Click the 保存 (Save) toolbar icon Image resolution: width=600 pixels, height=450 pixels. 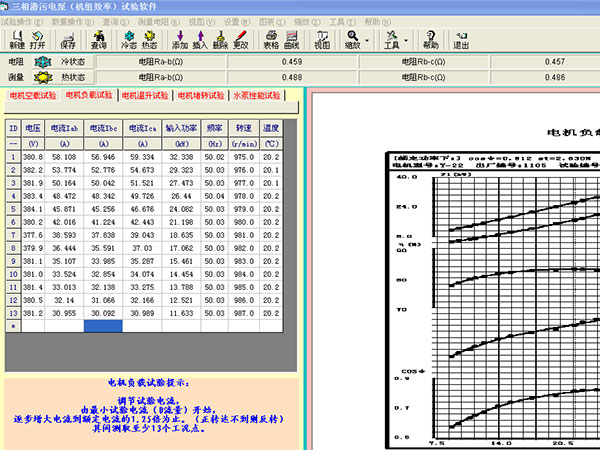[67, 39]
